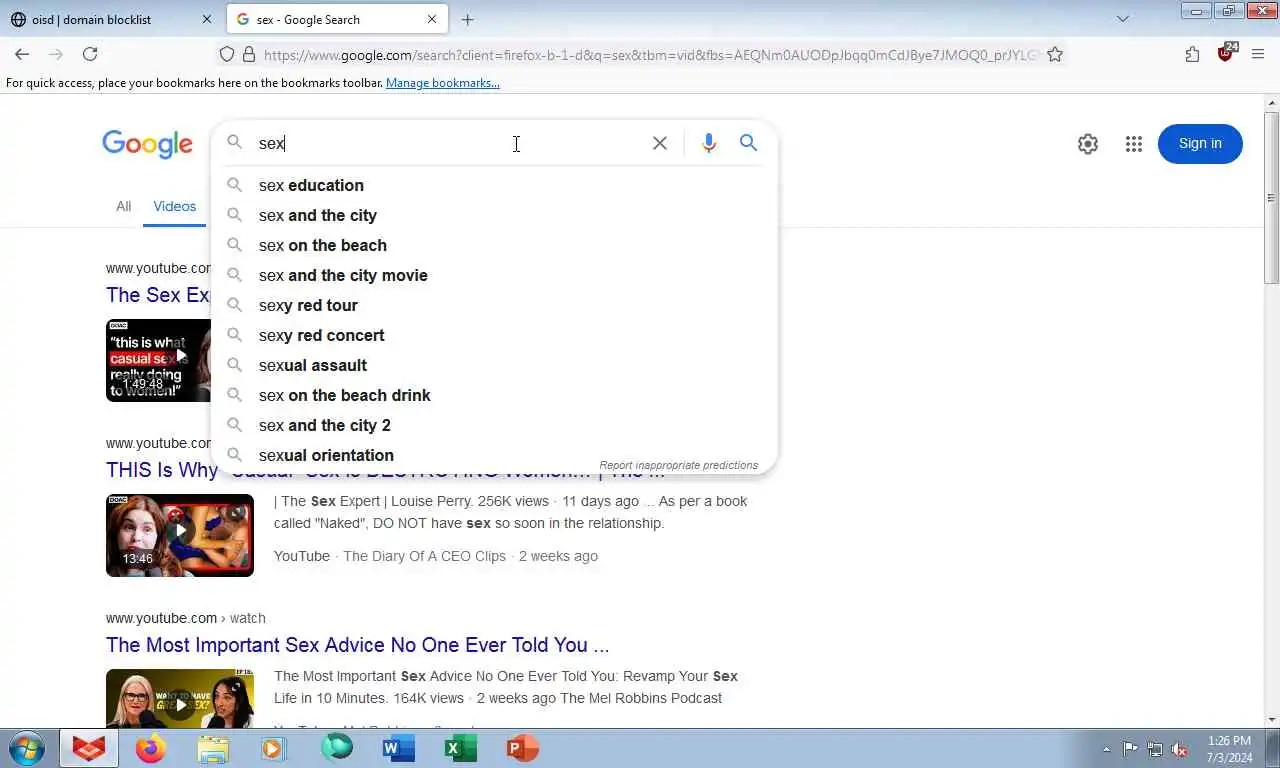Click inside the Google search text field
This screenshot has height=768, width=1280.
(450, 143)
